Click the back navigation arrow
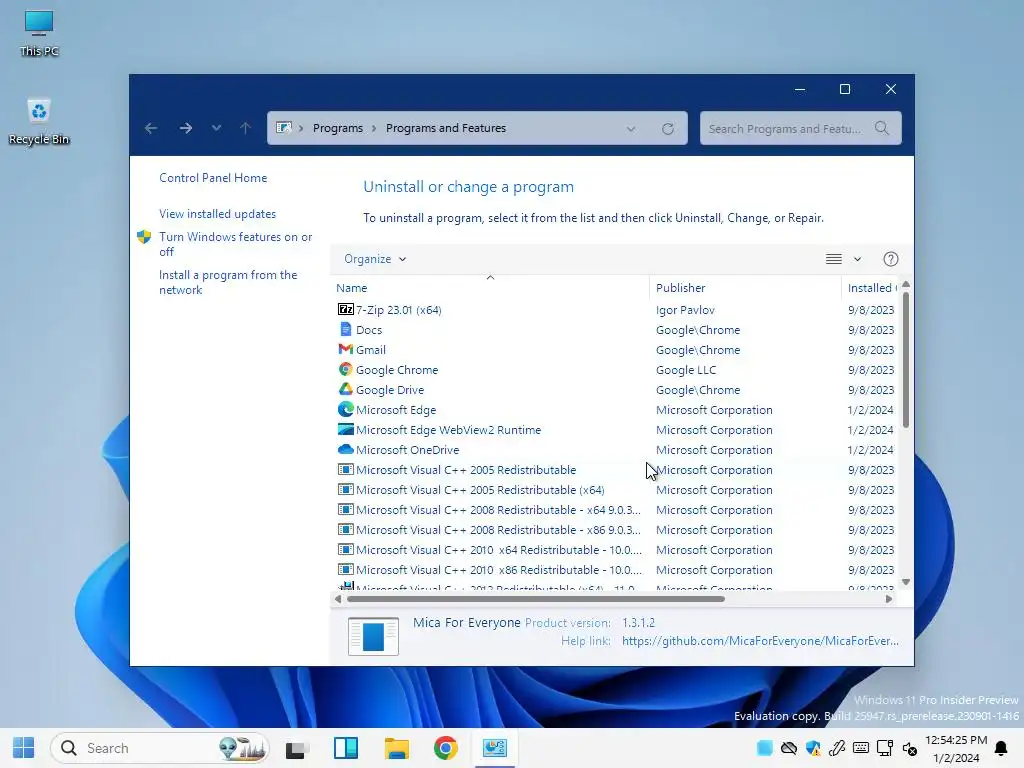The width and height of the screenshot is (1024, 768). [x=151, y=128]
